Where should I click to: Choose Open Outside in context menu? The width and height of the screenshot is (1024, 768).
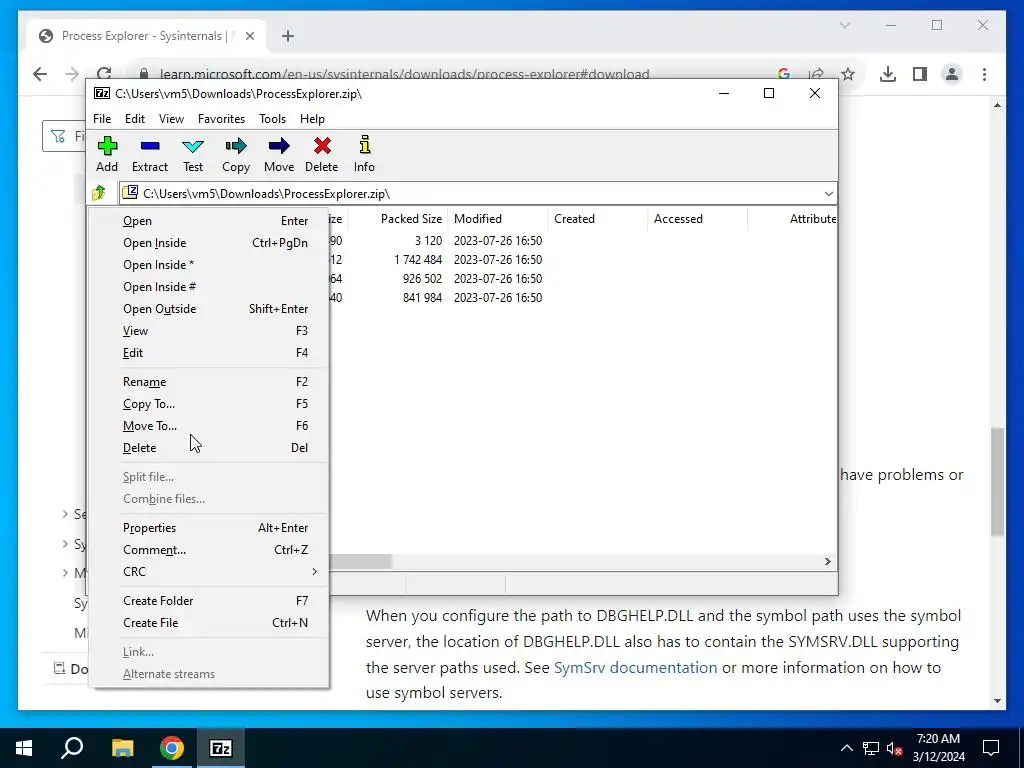208,309
